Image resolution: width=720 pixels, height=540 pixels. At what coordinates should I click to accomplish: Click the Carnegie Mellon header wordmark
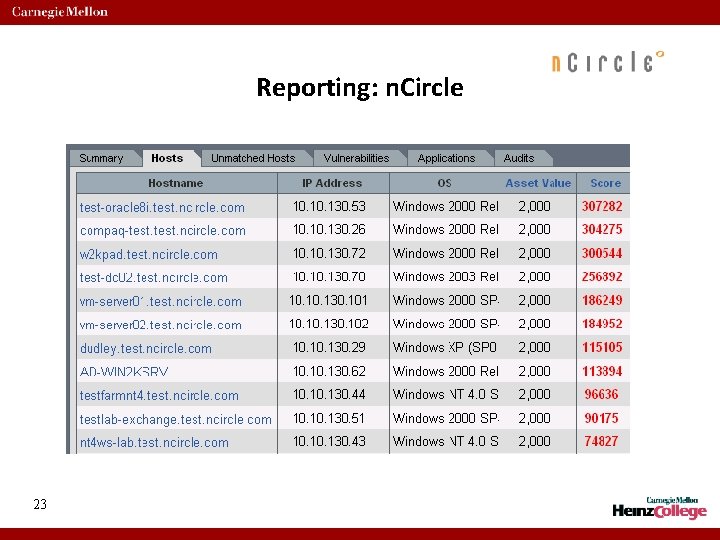[x=60, y=12]
